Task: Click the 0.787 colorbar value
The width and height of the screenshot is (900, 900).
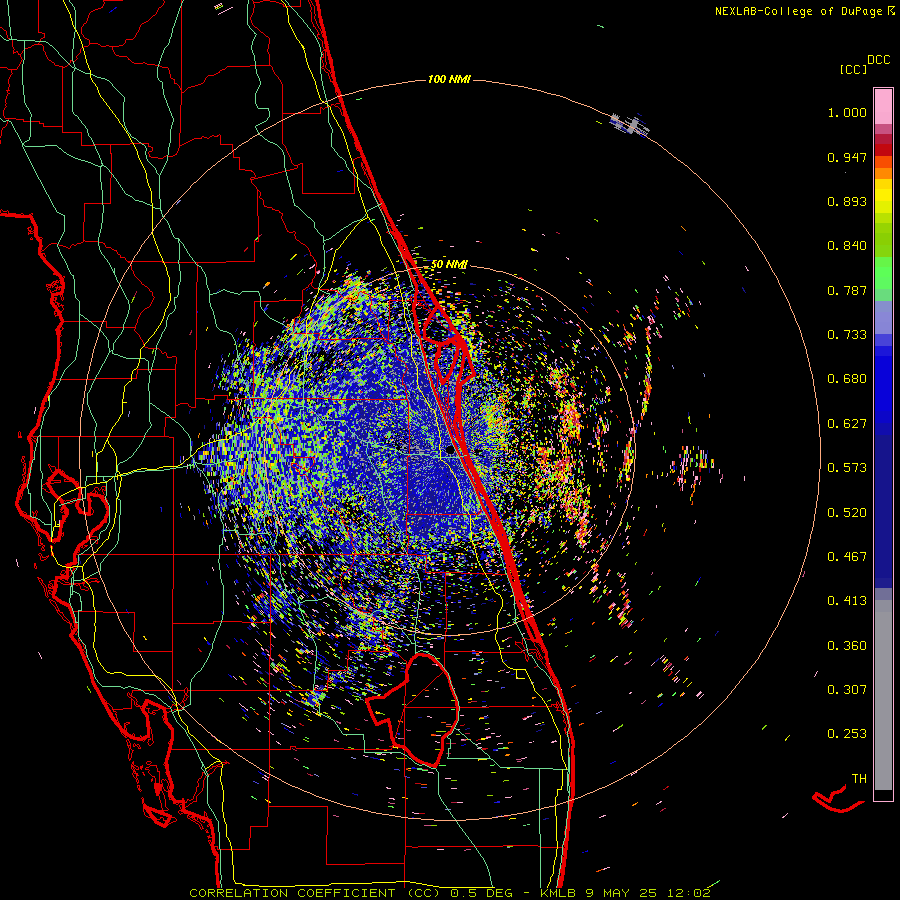Action: point(847,290)
